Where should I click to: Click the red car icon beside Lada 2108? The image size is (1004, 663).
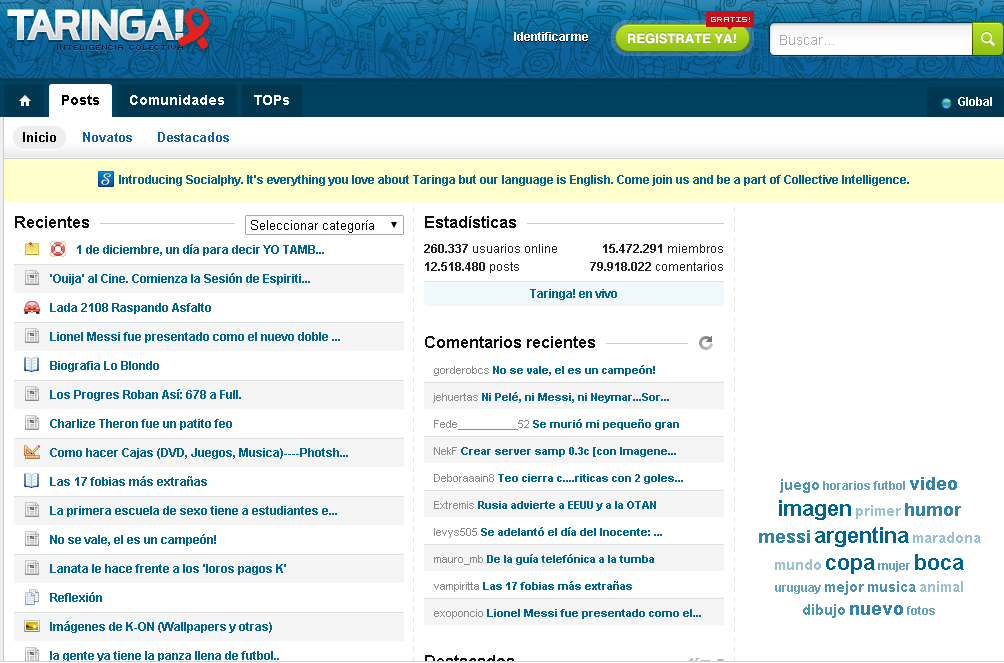(x=32, y=307)
